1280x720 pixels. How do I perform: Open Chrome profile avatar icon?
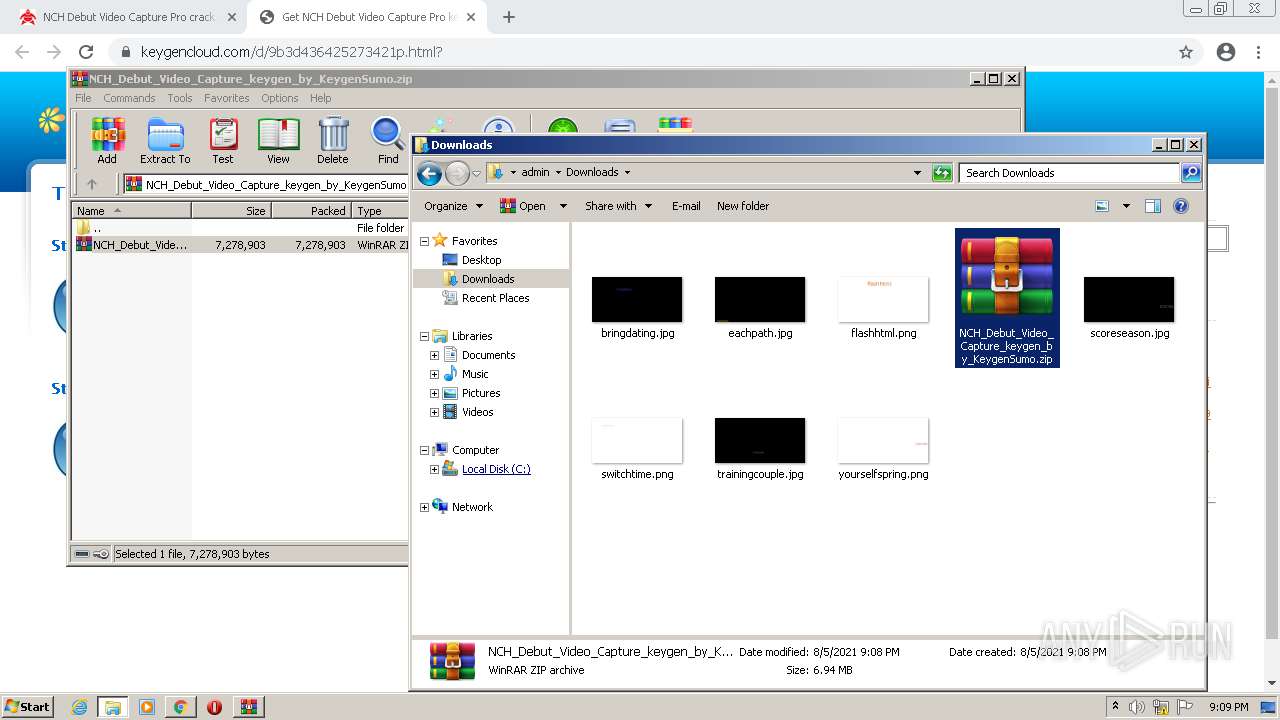pyautogui.click(x=1226, y=52)
